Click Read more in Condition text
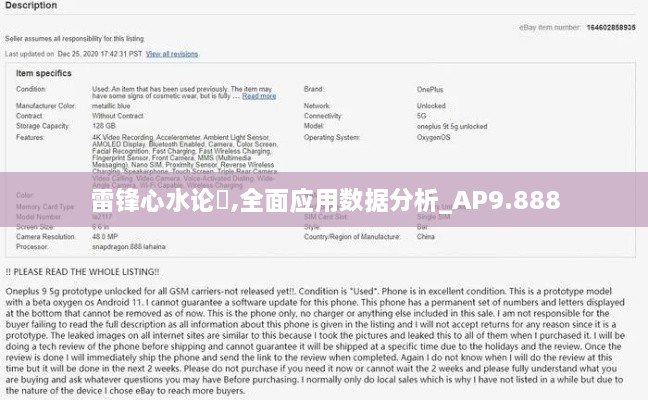Viewport: 648px width, 400px height. (x=259, y=96)
